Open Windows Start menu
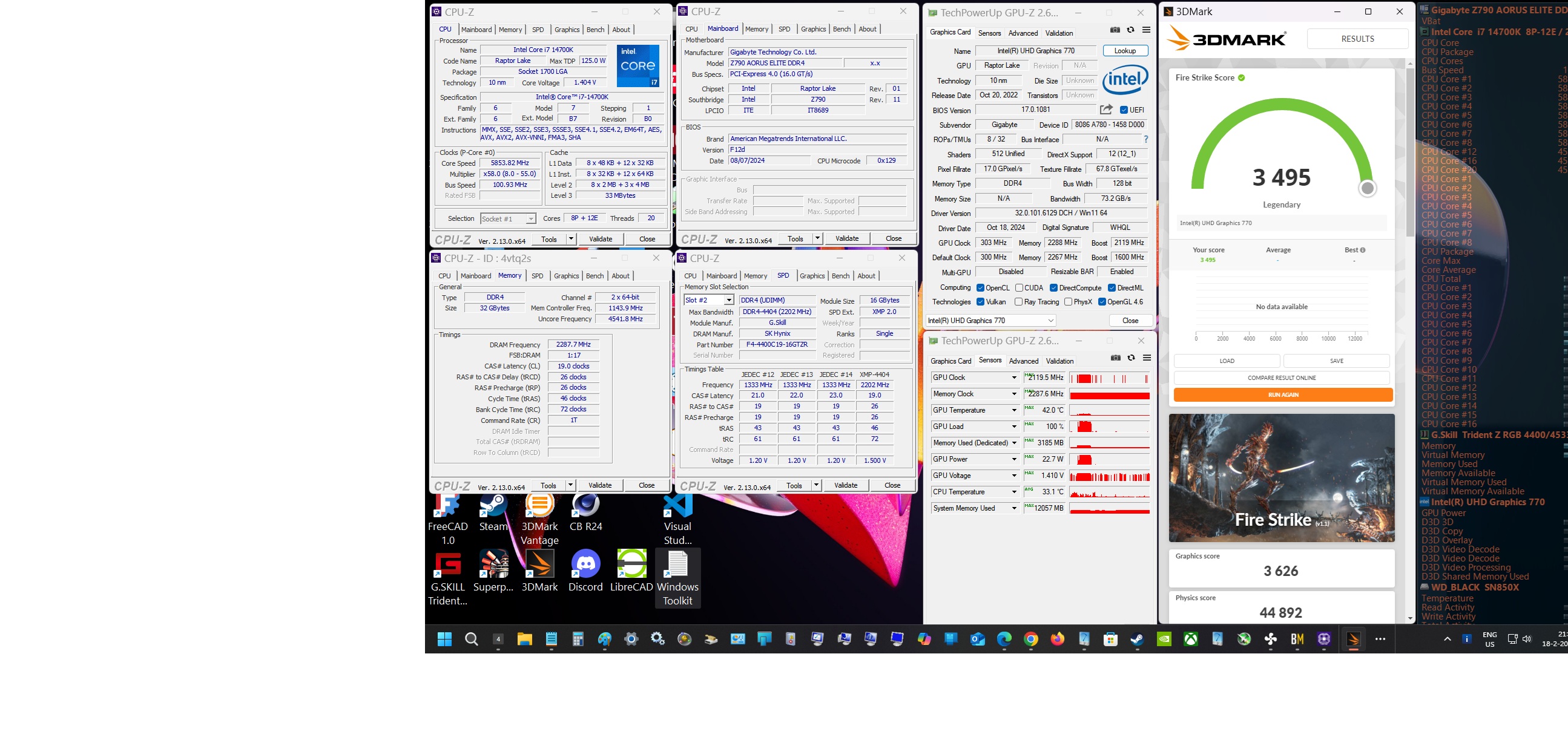The image size is (1568, 746). pos(445,639)
